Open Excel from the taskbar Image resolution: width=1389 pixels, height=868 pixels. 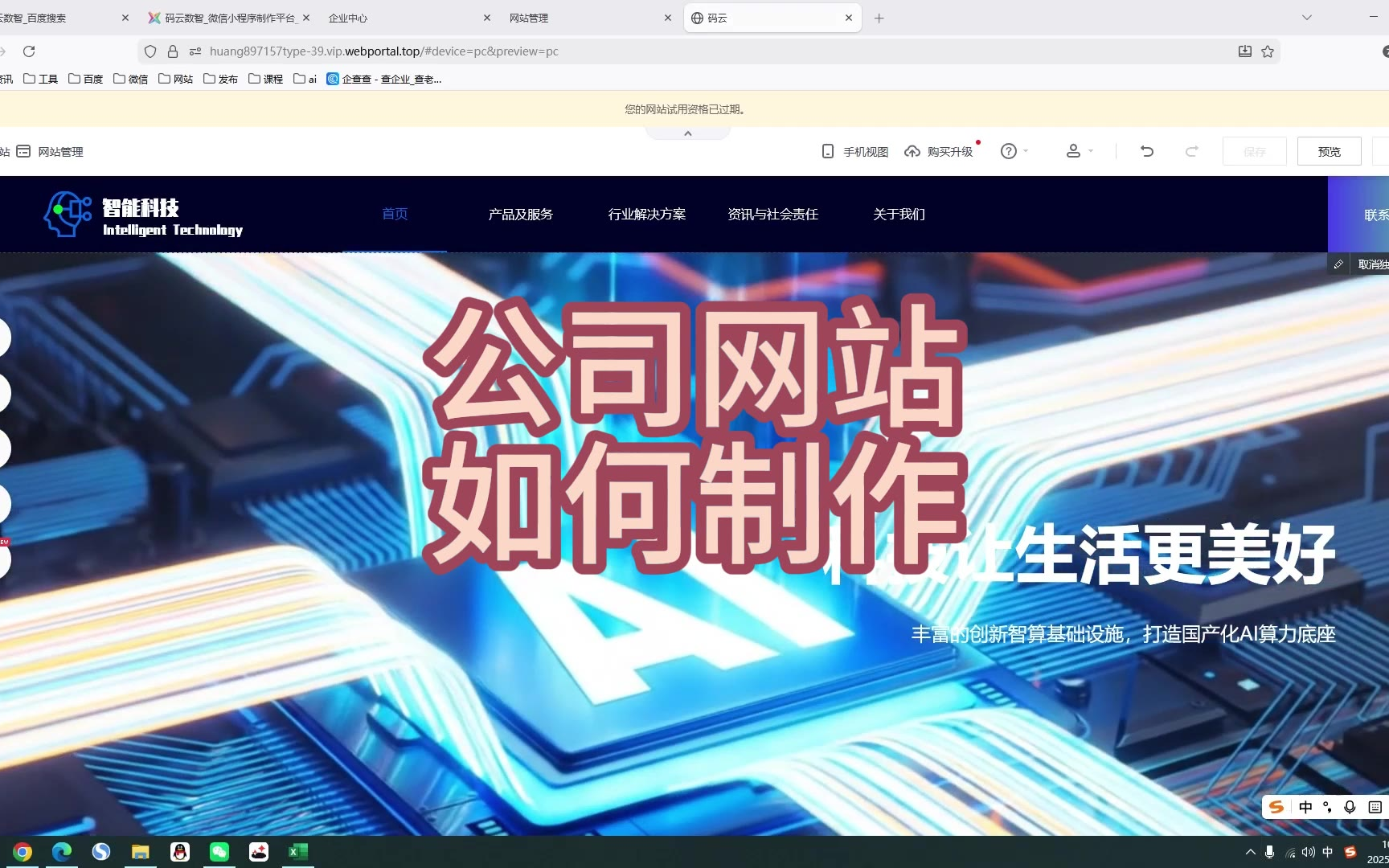pyautogui.click(x=298, y=852)
